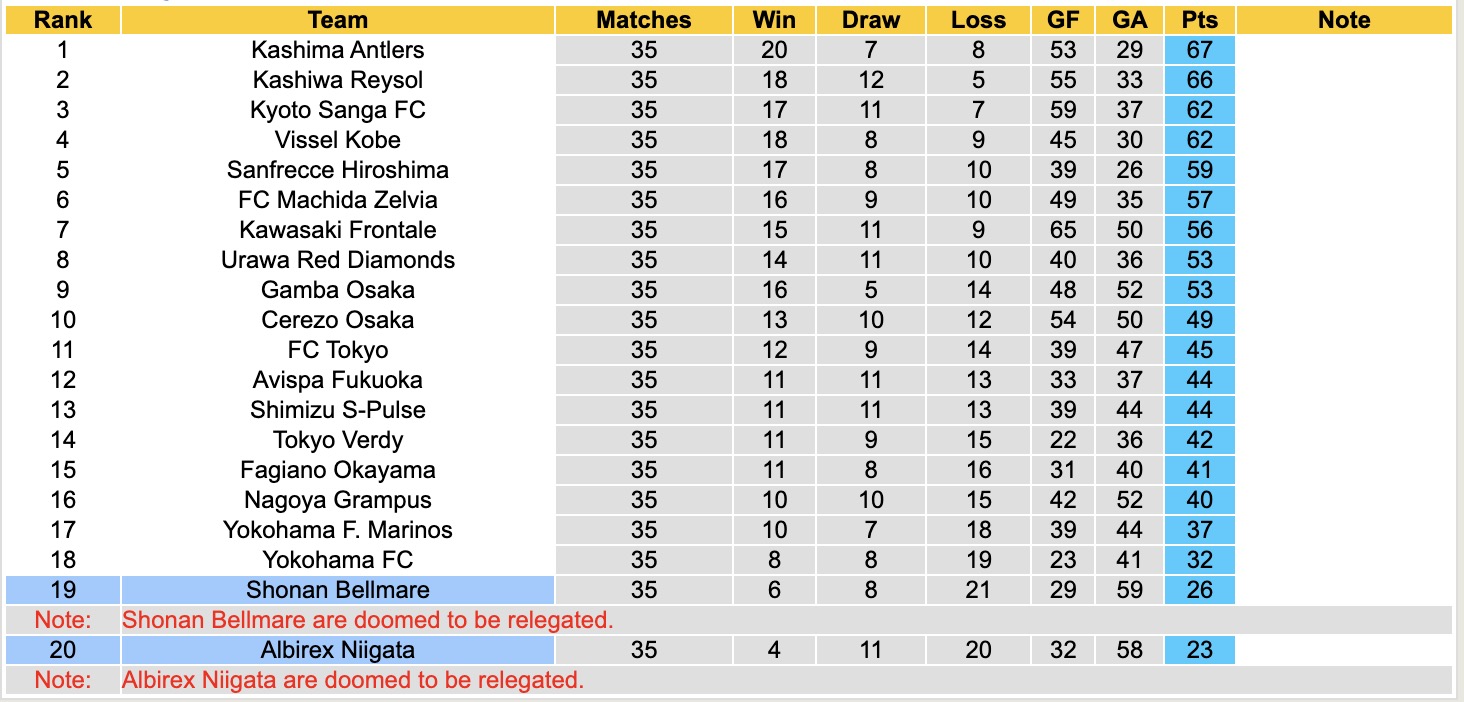The image size is (1464, 702).
Task: Open the Urawa Red Diamonds team entry
Action: click(x=338, y=260)
